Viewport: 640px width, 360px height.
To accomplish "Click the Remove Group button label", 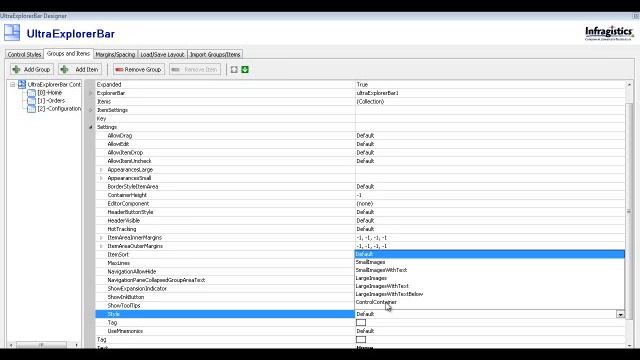I will click(x=143, y=70).
